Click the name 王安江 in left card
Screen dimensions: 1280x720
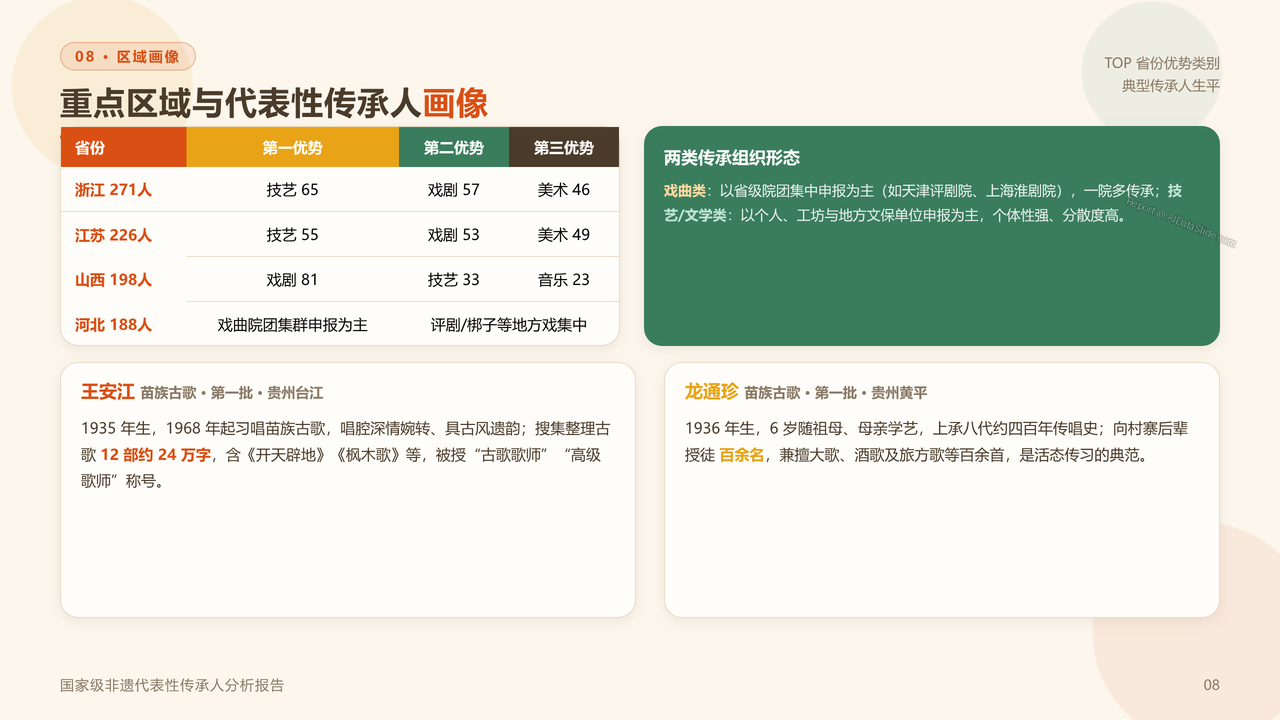coord(108,392)
